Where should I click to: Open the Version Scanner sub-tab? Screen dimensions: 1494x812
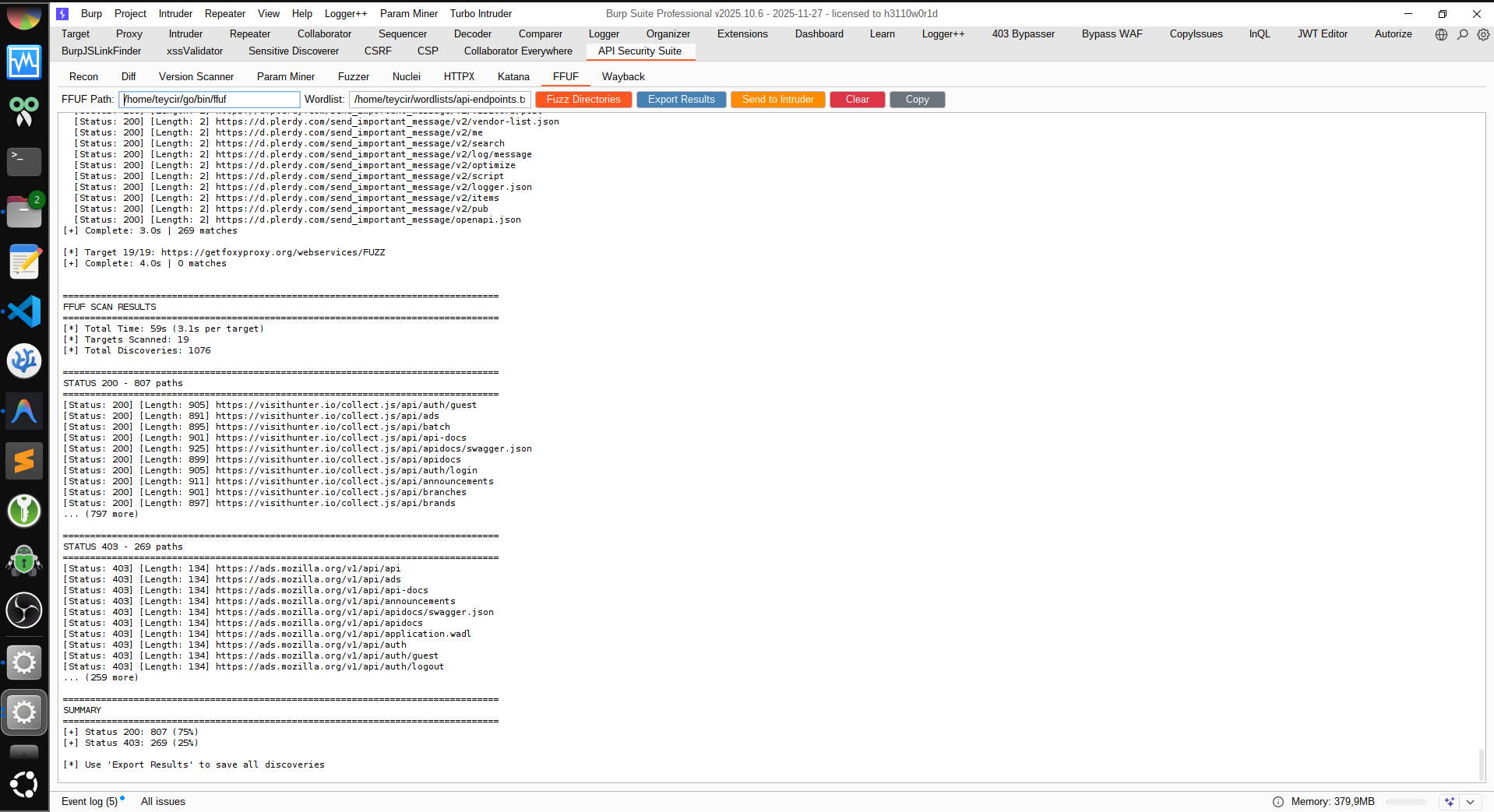tap(196, 76)
